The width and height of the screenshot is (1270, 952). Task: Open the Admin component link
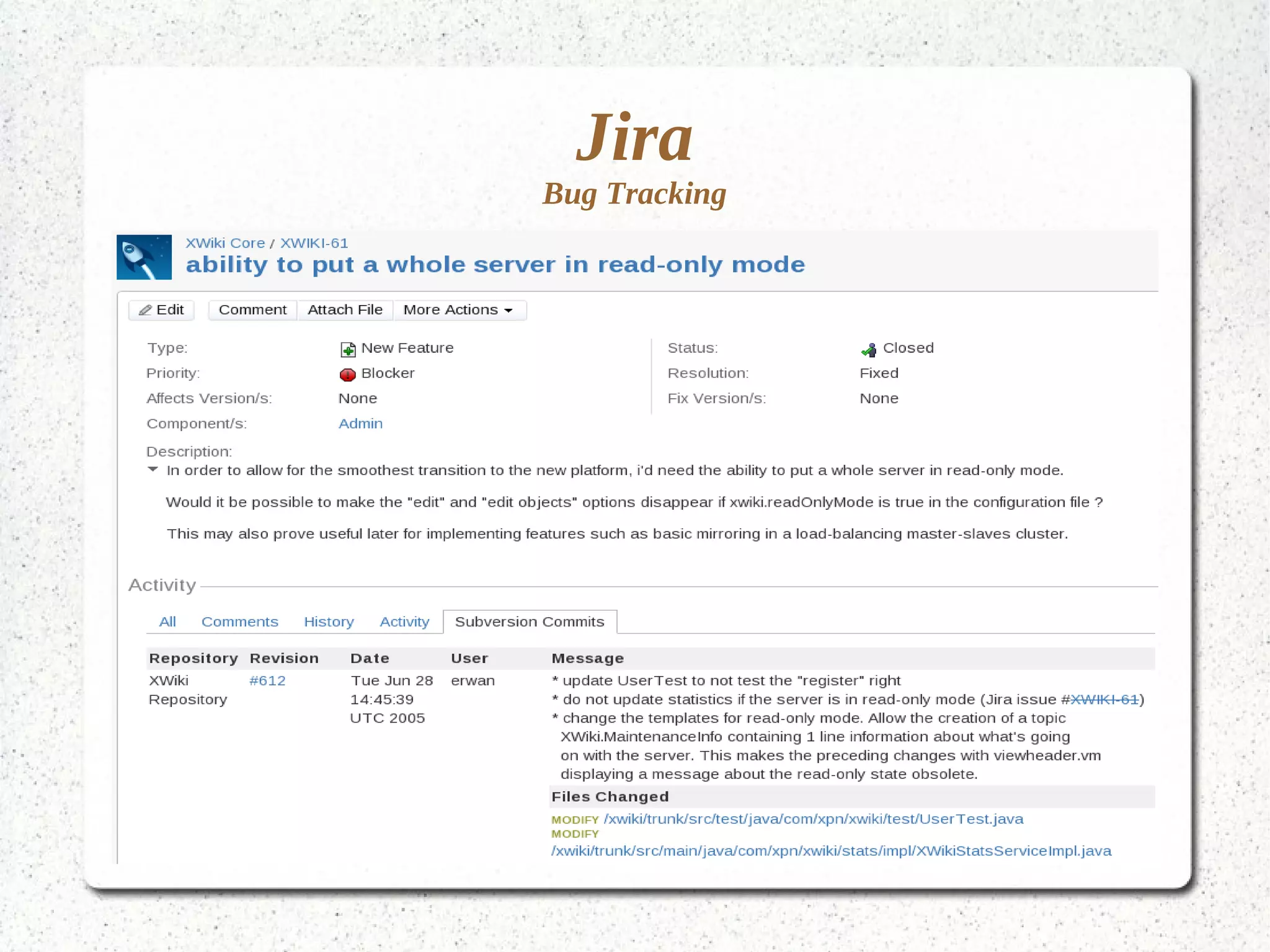click(360, 424)
